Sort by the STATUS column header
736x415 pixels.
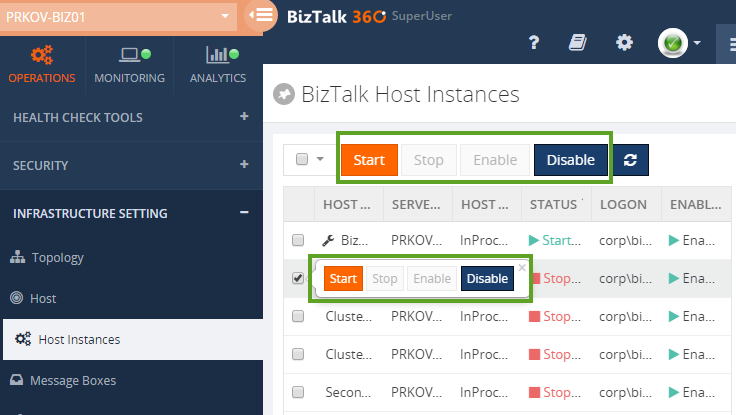click(x=556, y=204)
